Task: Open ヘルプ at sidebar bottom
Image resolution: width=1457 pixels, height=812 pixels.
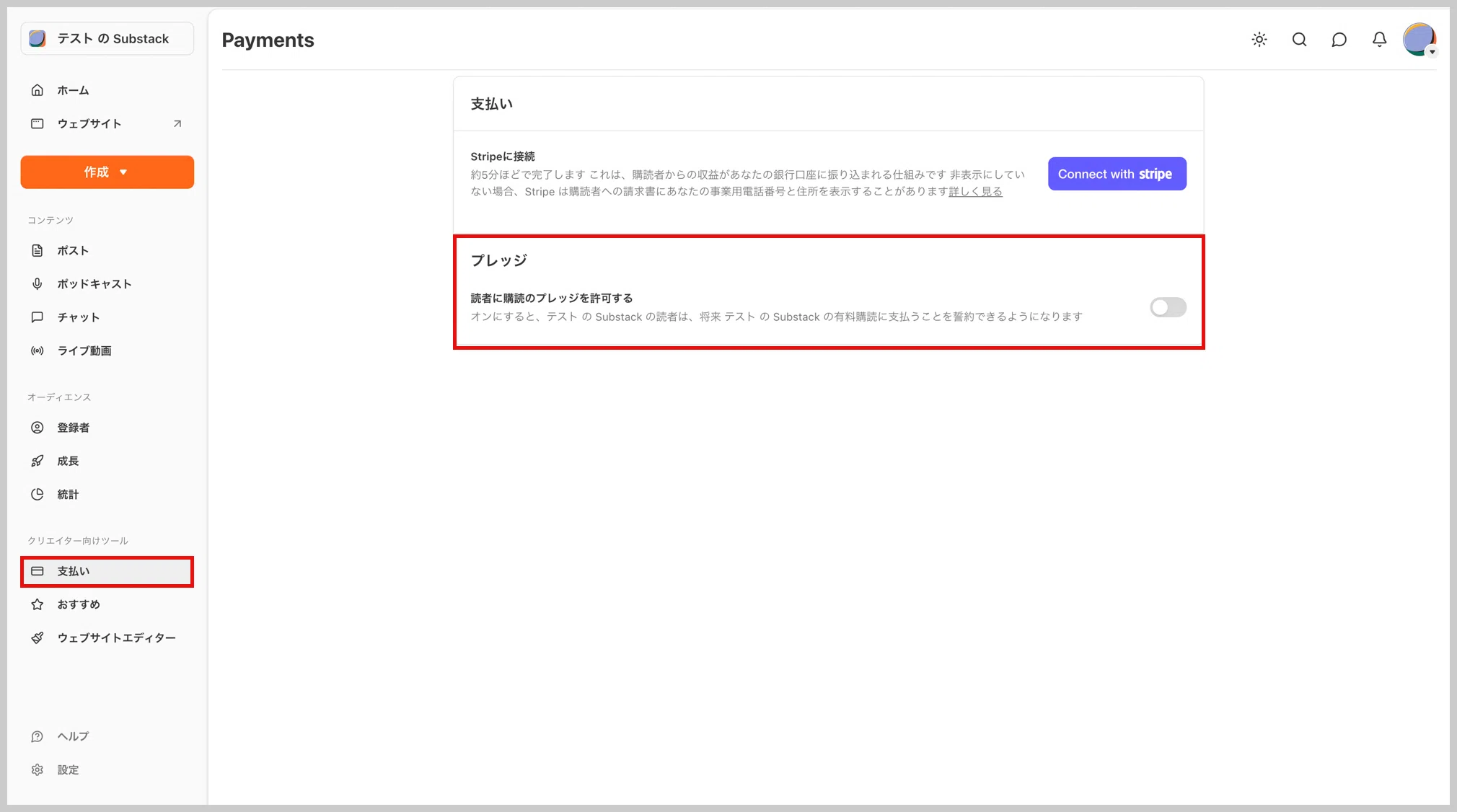Action: click(107, 736)
